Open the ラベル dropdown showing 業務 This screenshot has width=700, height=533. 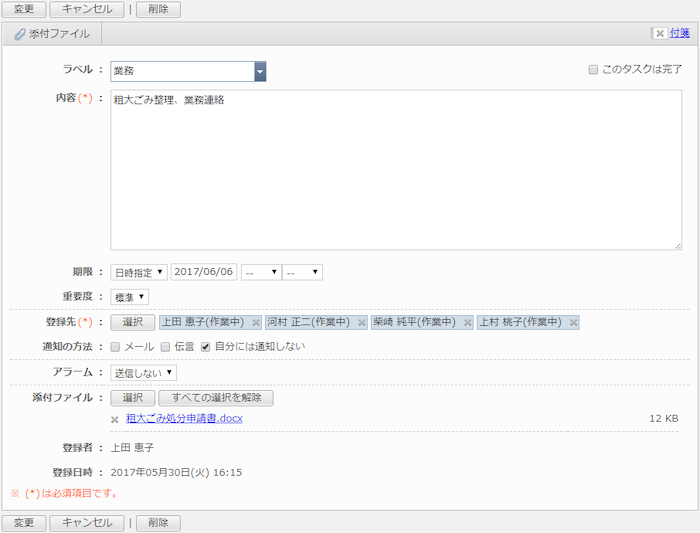click(x=187, y=71)
